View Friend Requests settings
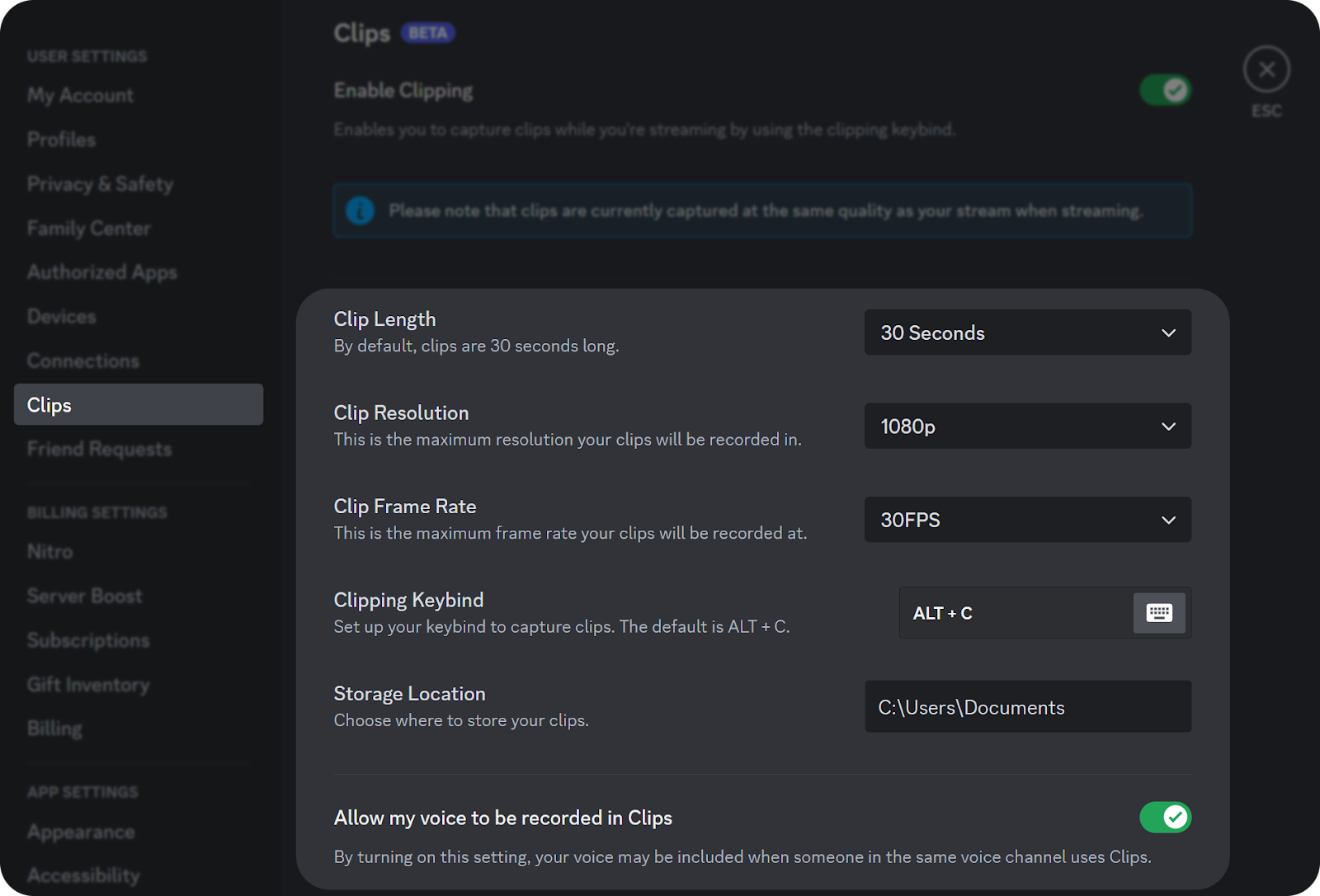 point(99,449)
